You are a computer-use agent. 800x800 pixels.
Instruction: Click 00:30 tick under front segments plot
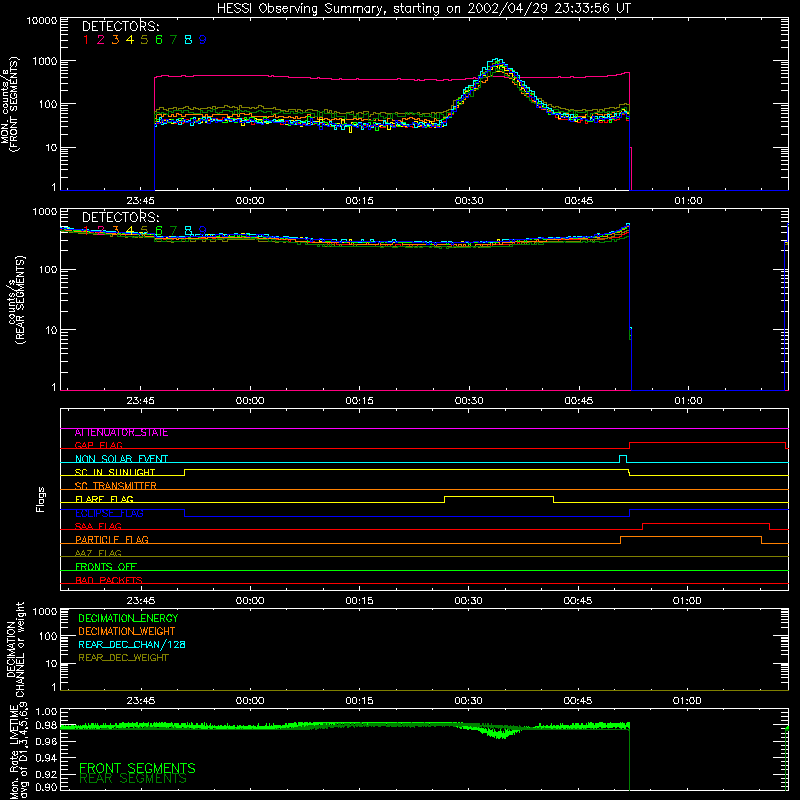(469, 201)
